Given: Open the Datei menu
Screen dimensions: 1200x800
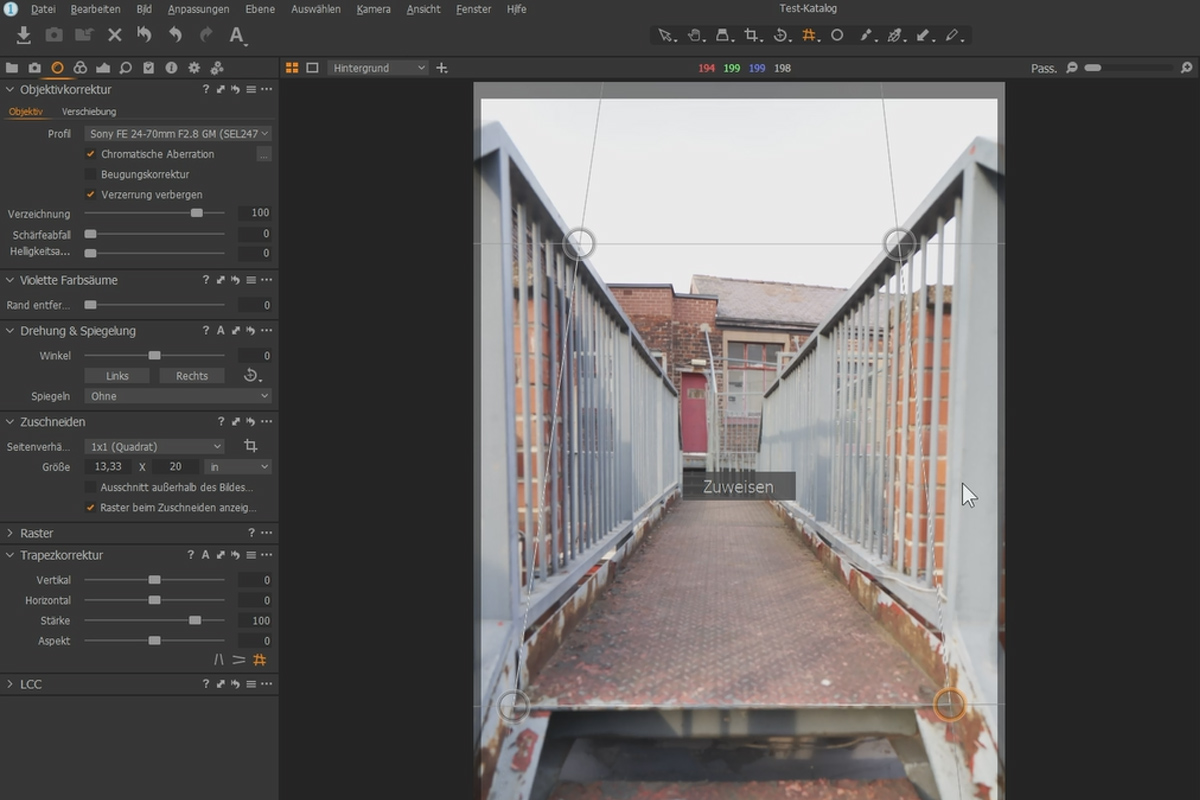Looking at the screenshot, I should (x=43, y=9).
